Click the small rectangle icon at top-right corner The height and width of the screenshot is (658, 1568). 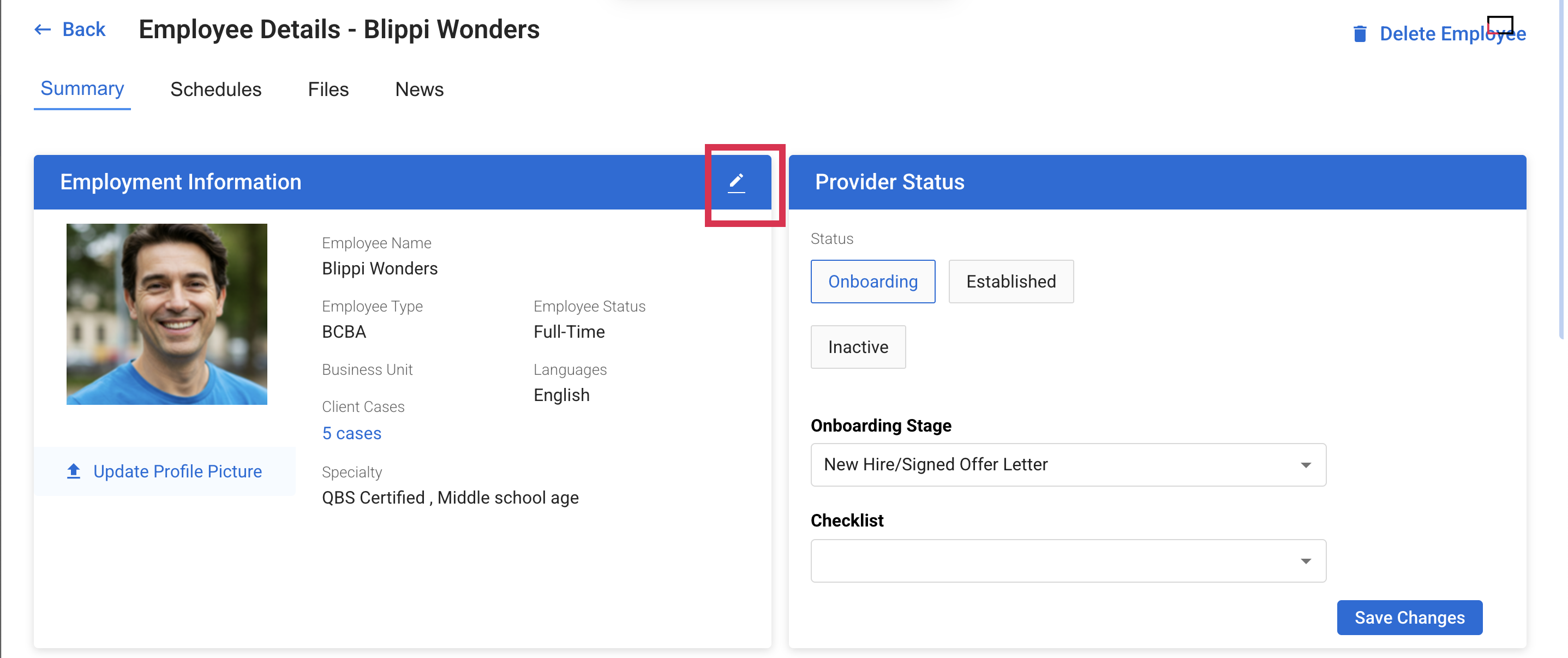(x=1499, y=25)
